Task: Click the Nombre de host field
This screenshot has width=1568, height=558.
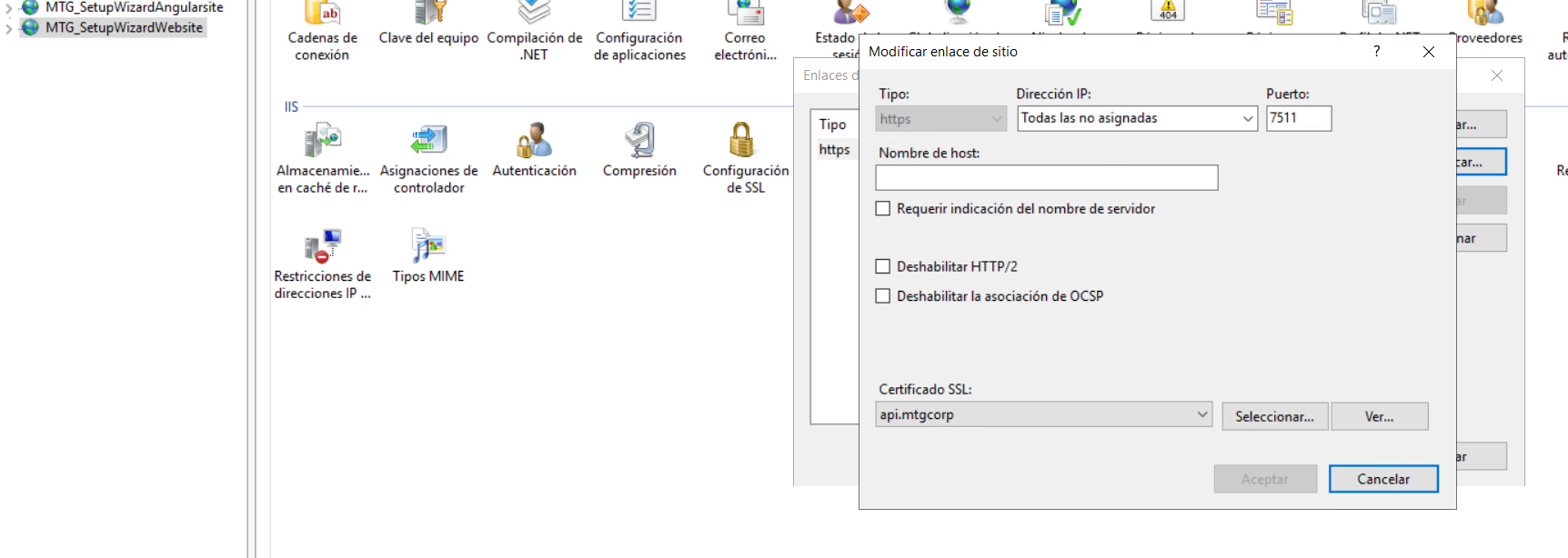Action: click(x=1047, y=177)
